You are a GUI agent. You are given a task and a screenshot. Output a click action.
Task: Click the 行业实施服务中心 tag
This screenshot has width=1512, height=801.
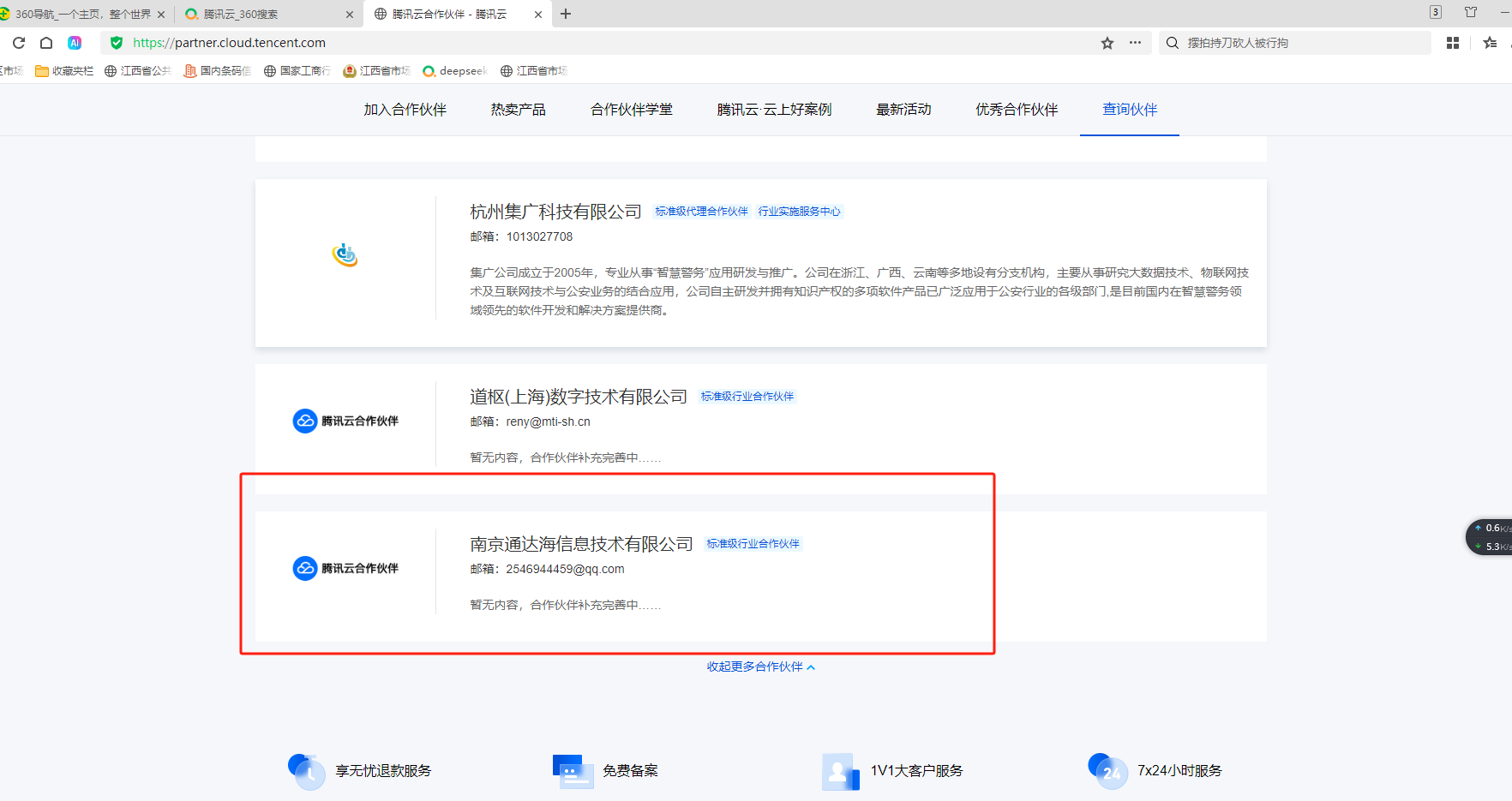tap(799, 212)
